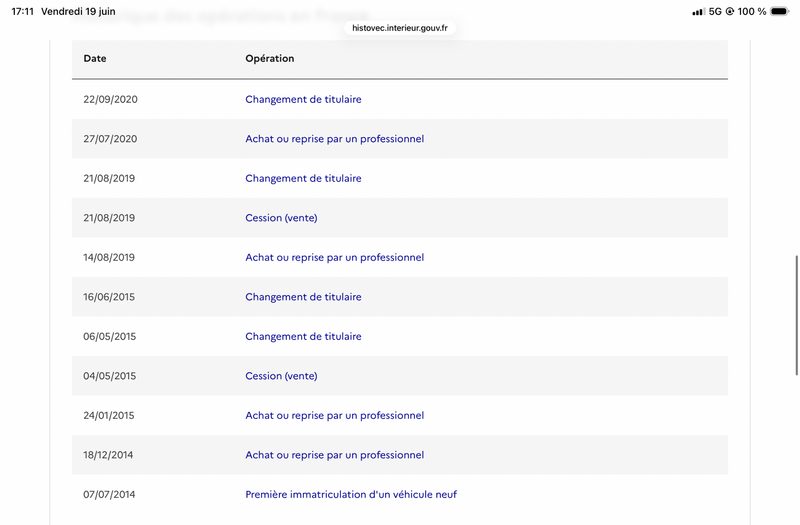This screenshot has height=525, width=800.
Task: Open the 14/08/2019 Achat ou reprise link
Action: [335, 258]
